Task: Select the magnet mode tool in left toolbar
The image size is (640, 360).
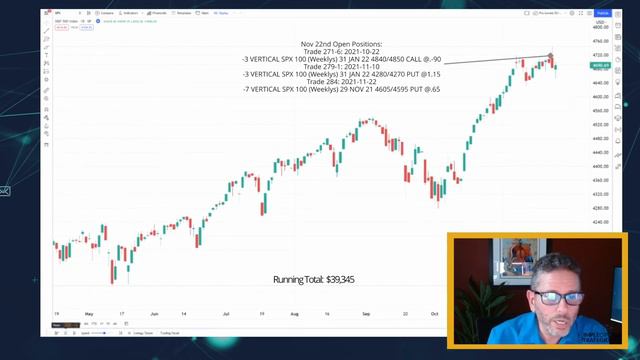Action: [x=47, y=109]
